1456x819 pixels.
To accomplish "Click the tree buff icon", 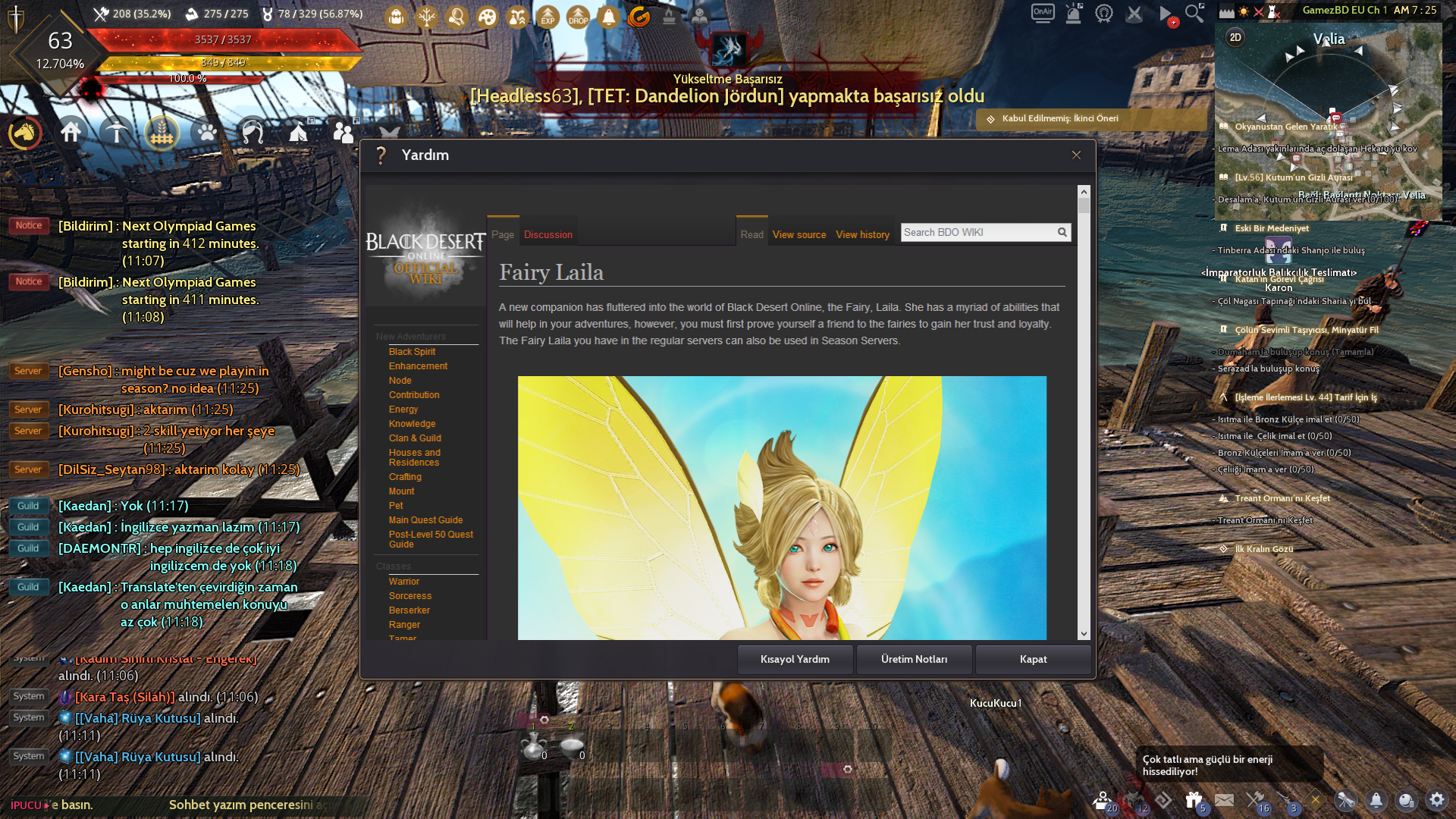I will (426, 16).
